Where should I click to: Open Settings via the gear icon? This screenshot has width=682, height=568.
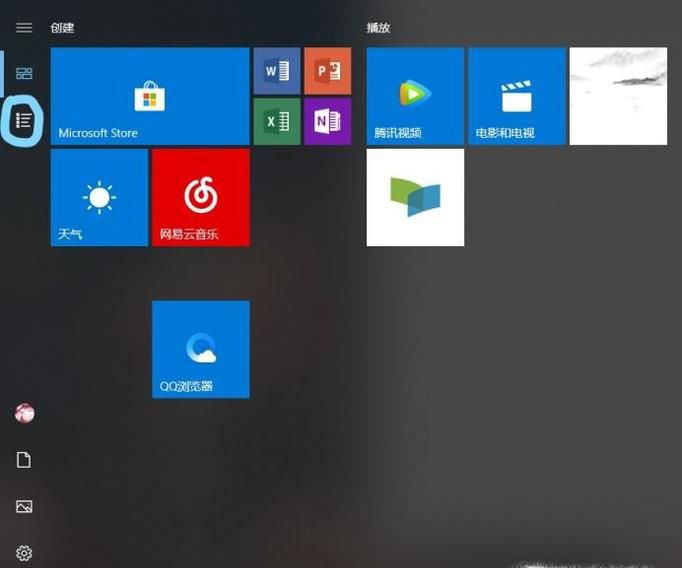(x=24, y=553)
